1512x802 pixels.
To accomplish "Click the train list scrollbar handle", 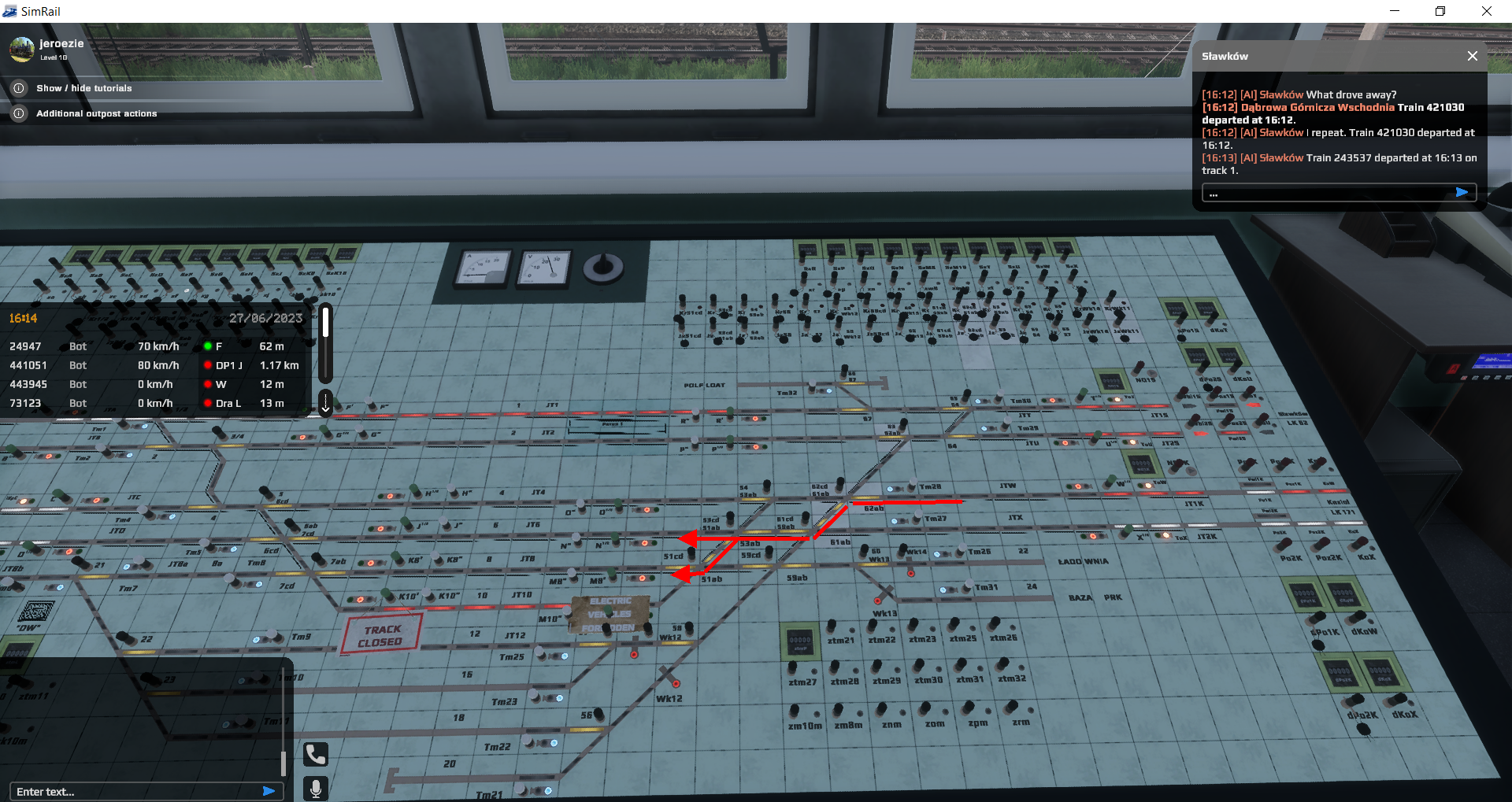I will tap(326, 321).
